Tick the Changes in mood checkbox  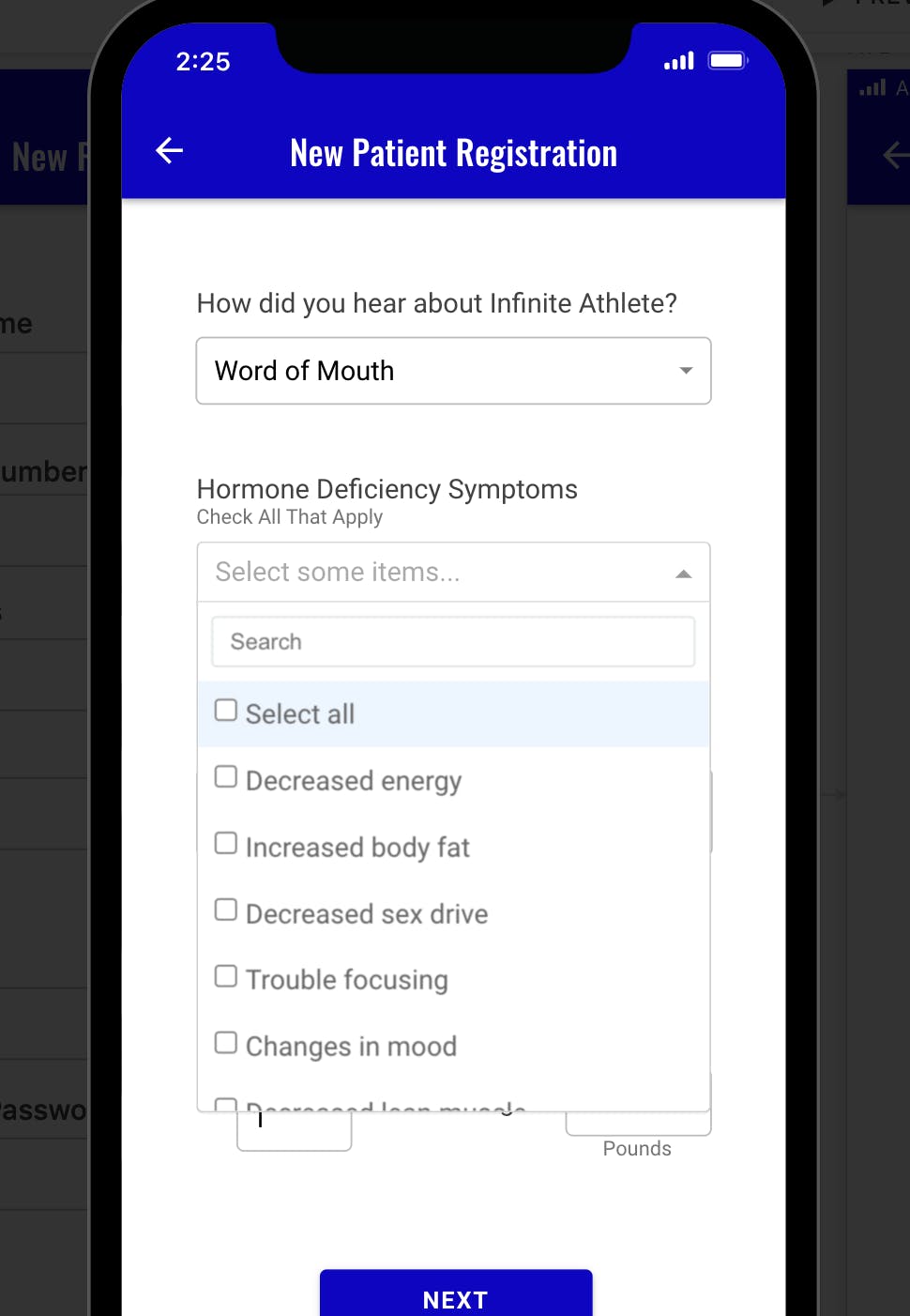(226, 1043)
